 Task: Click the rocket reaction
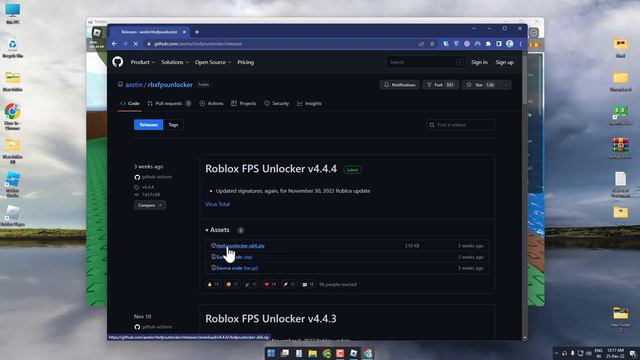[x=289, y=284]
